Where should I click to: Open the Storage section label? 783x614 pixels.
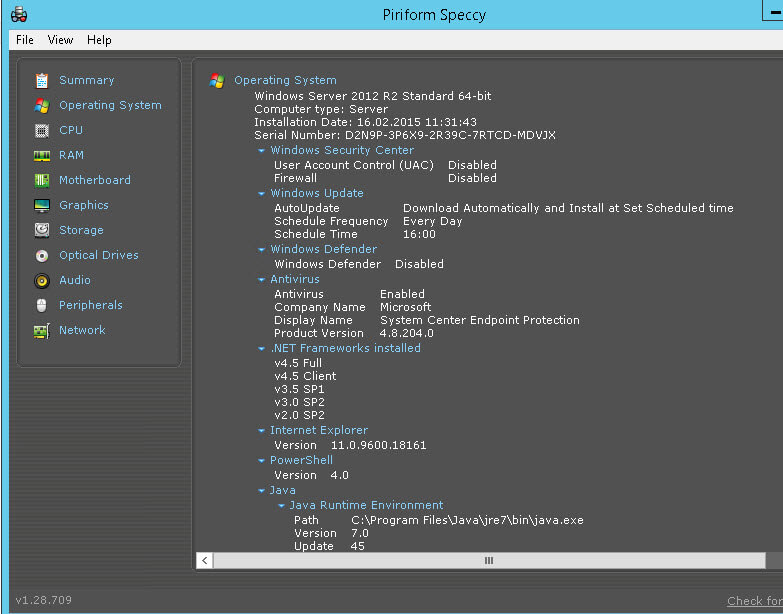(81, 230)
